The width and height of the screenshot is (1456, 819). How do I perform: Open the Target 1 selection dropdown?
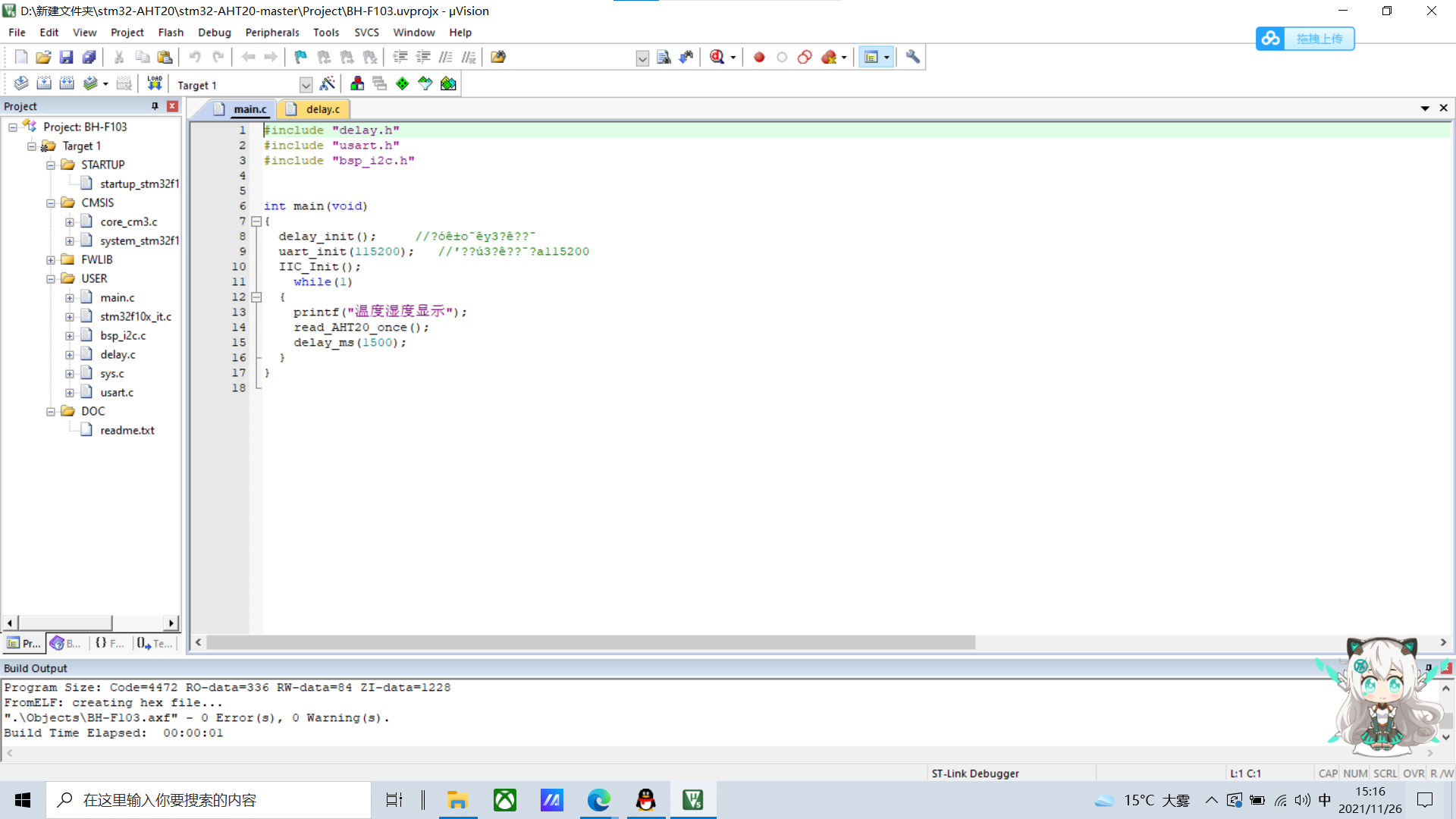click(306, 85)
